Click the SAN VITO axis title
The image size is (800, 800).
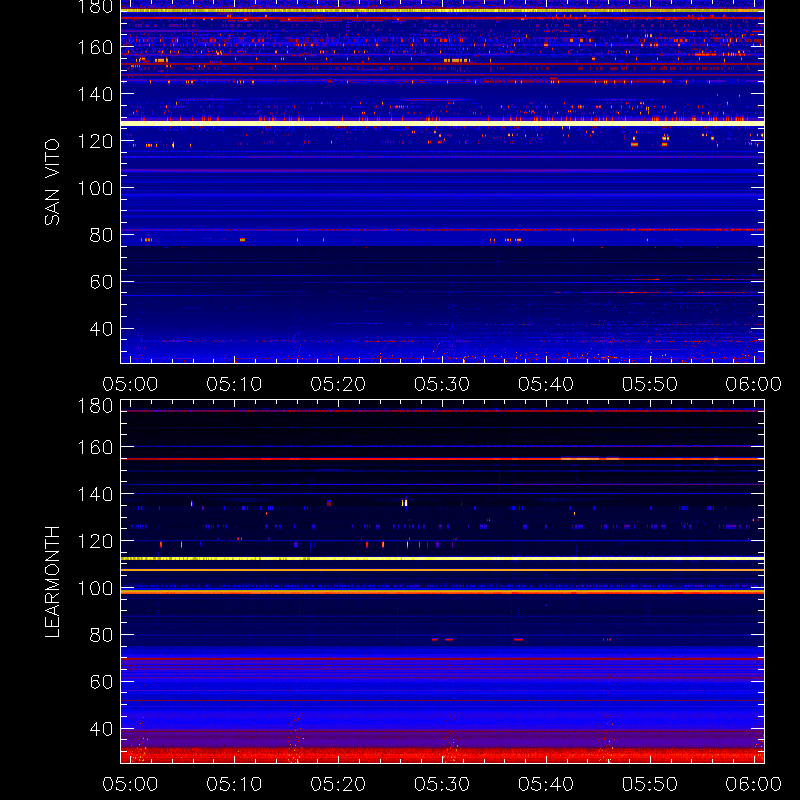pos(52,182)
